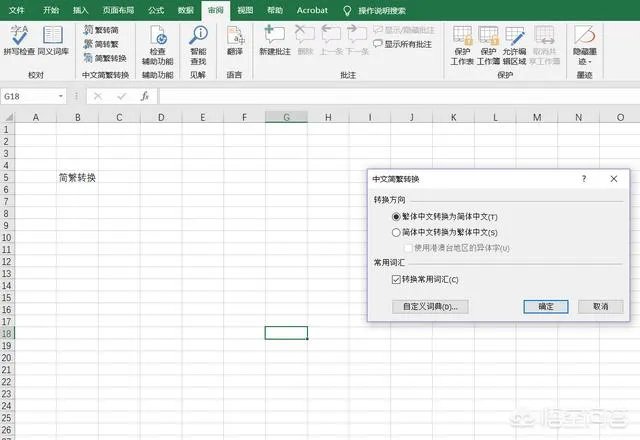
Task: Click 保护工作簿 protect workbook
Action: click(488, 45)
